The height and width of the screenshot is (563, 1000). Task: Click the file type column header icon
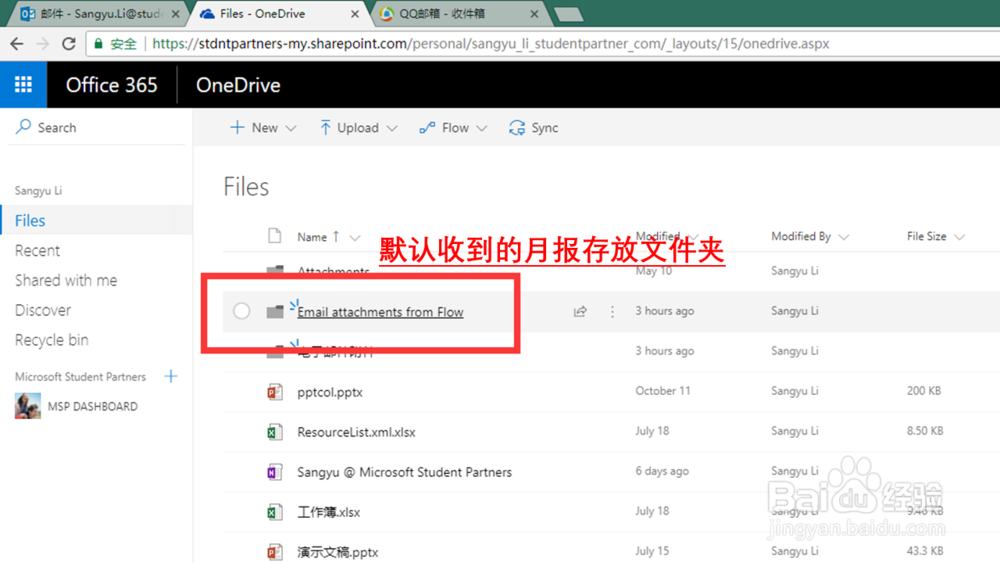click(x=275, y=236)
